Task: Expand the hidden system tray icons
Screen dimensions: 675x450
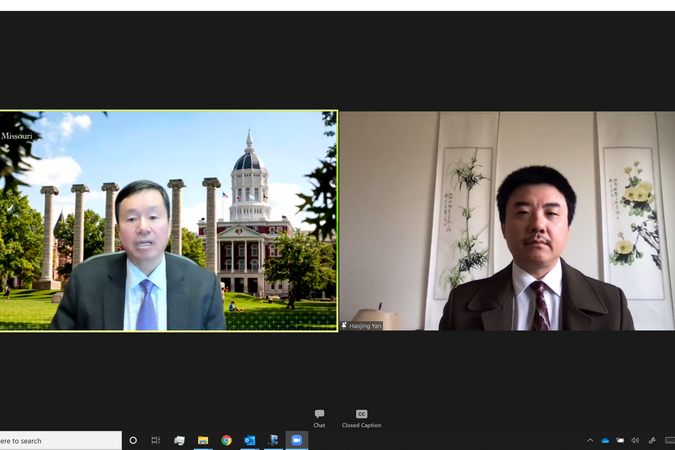Action: click(x=590, y=440)
